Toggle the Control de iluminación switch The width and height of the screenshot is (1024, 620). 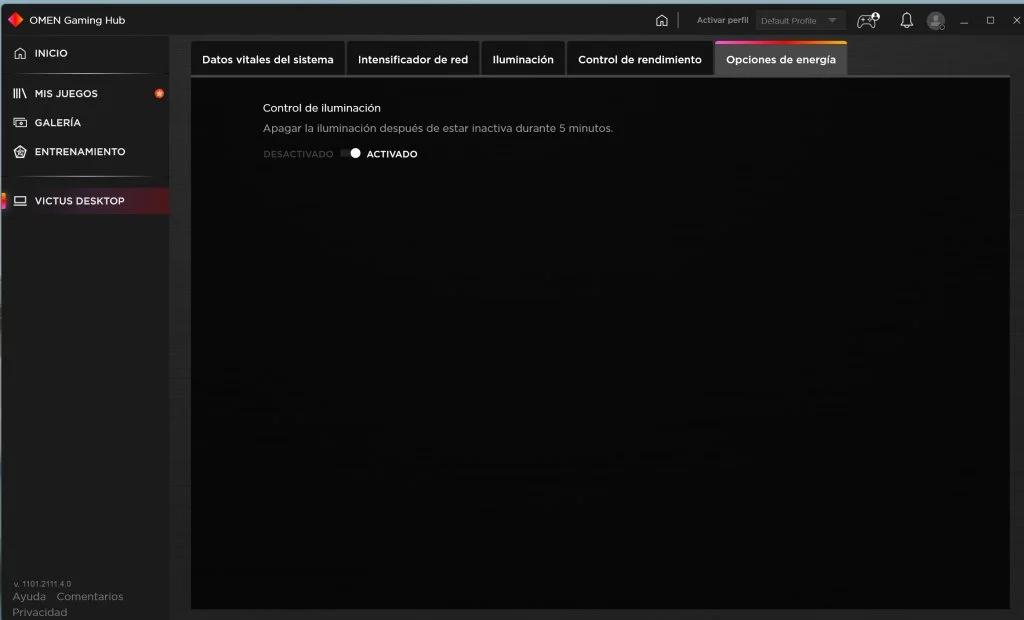[350, 154]
